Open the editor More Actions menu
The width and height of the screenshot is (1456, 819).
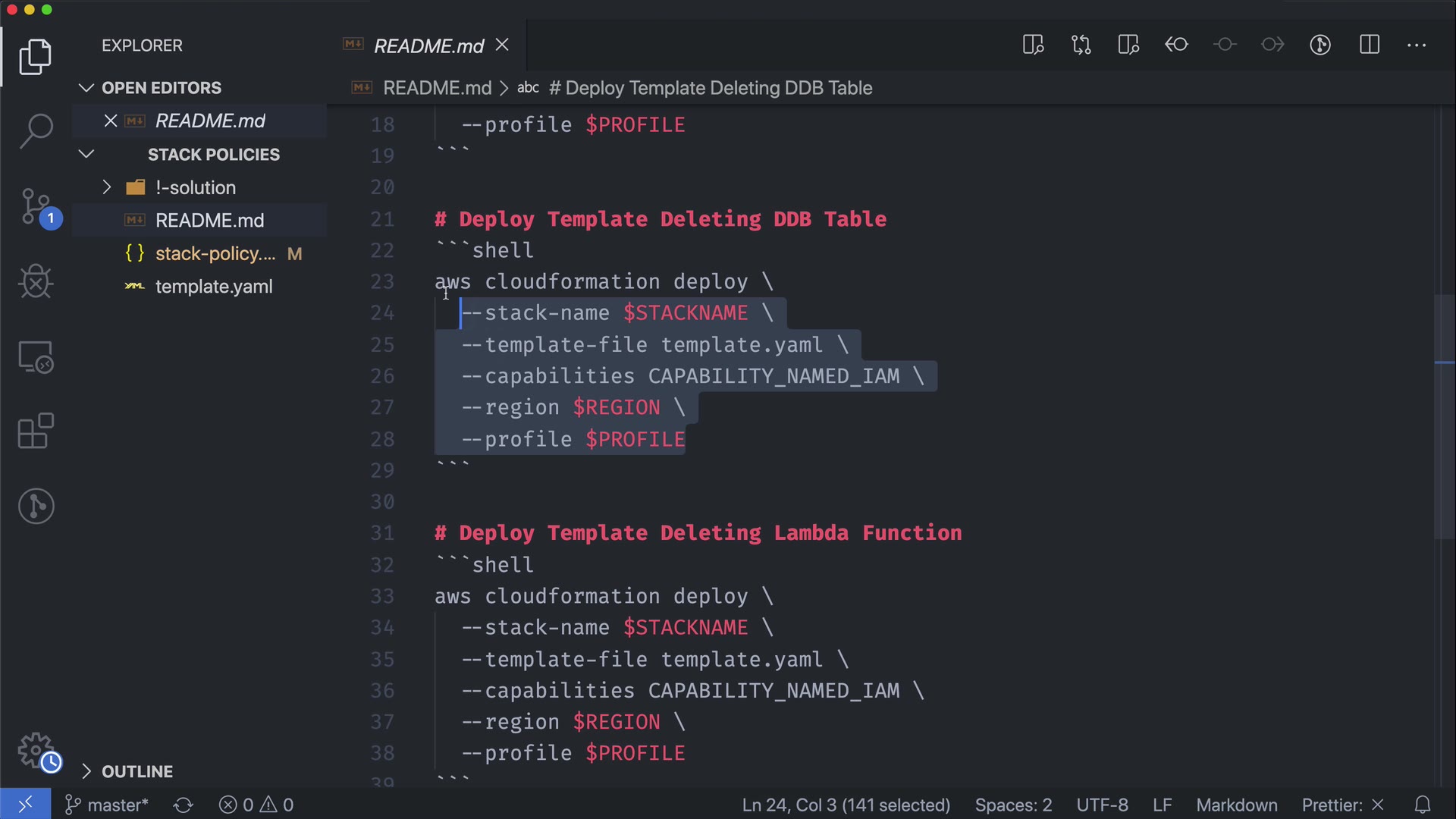(x=1416, y=45)
